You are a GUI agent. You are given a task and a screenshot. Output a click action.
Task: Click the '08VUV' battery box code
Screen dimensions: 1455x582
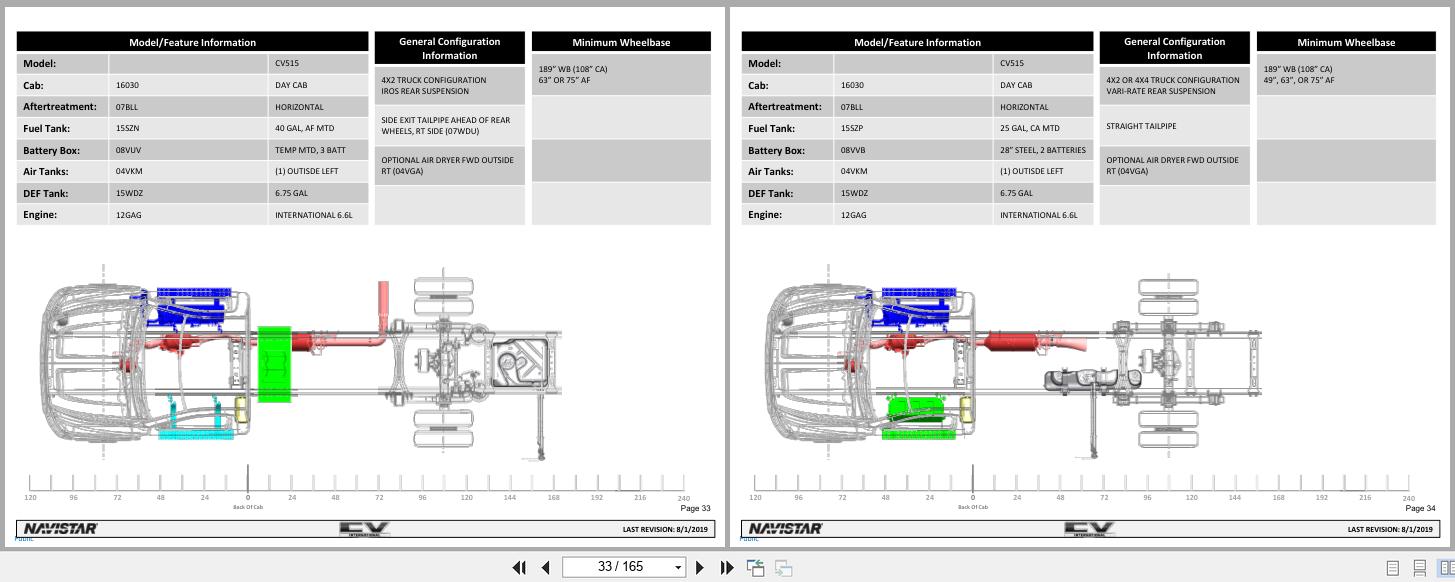[128, 150]
